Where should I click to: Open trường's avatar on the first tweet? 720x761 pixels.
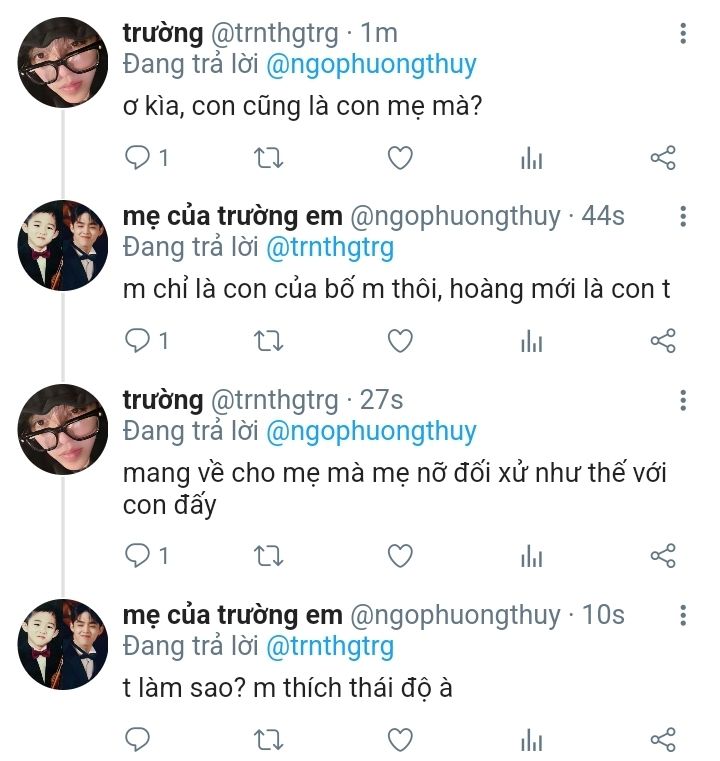(63, 62)
